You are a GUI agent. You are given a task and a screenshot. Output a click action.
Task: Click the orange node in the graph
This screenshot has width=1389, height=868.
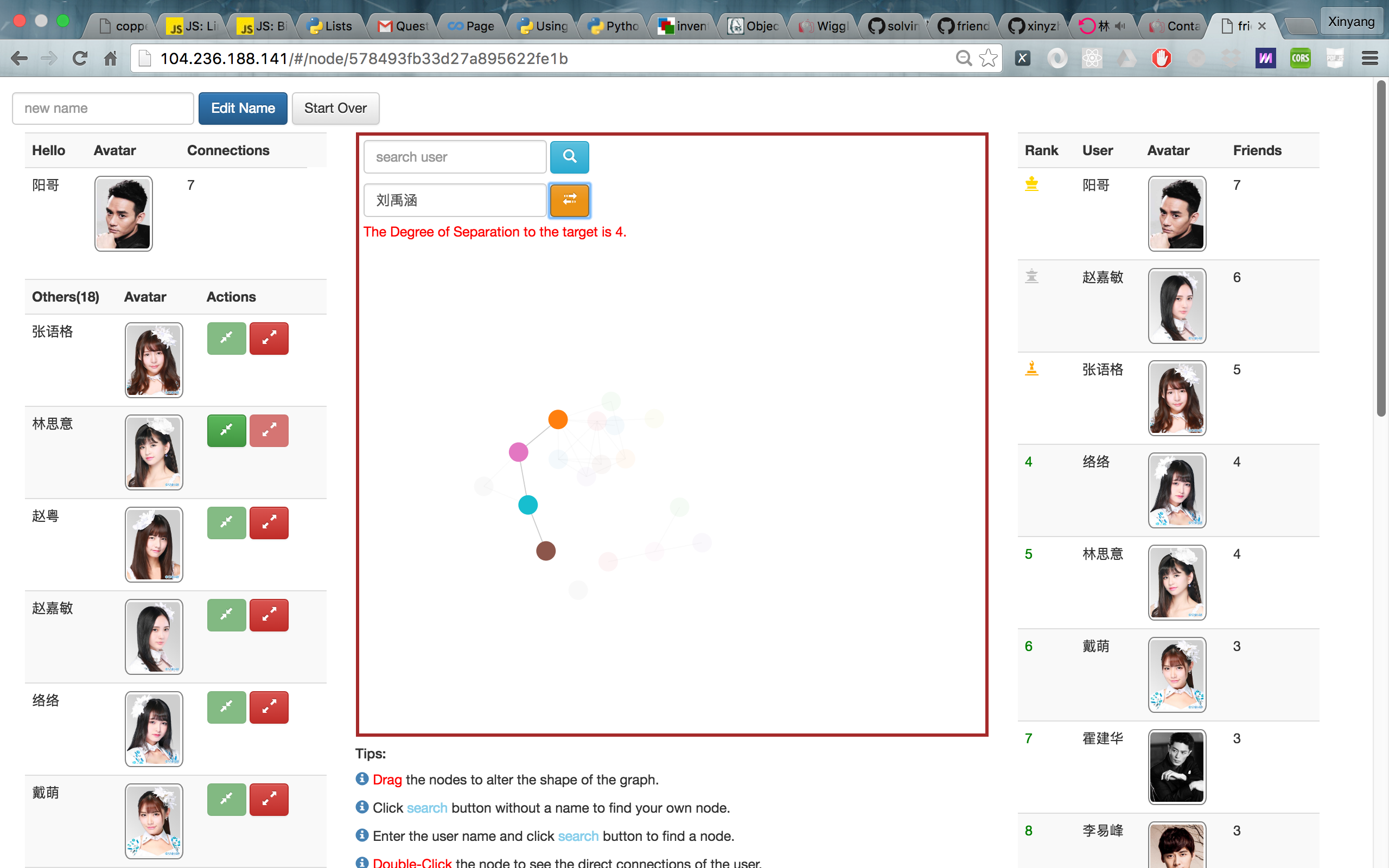pos(558,420)
